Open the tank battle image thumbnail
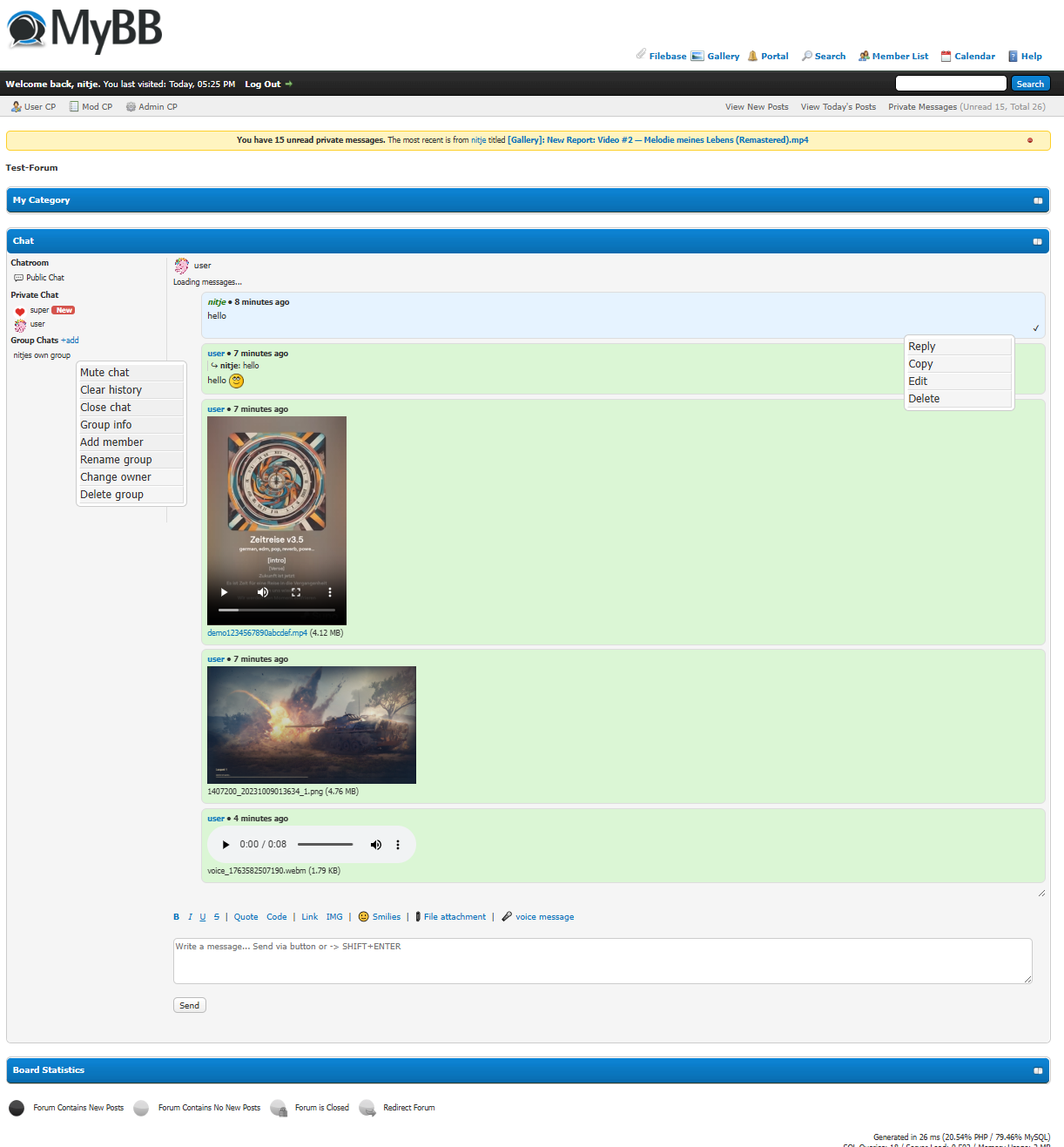 tap(311, 725)
